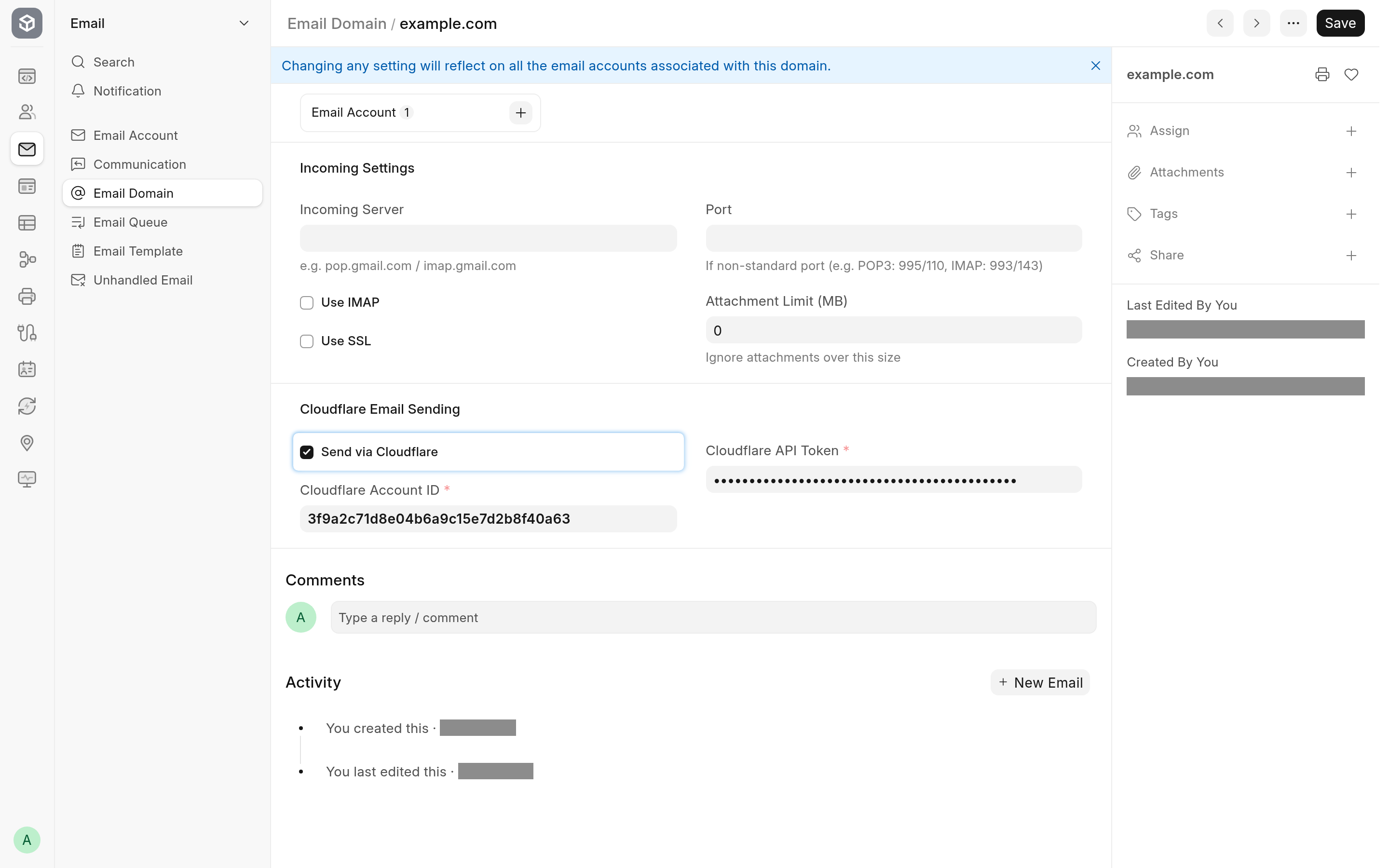Go to next document arrow
The image size is (1389, 868).
pos(1256,23)
